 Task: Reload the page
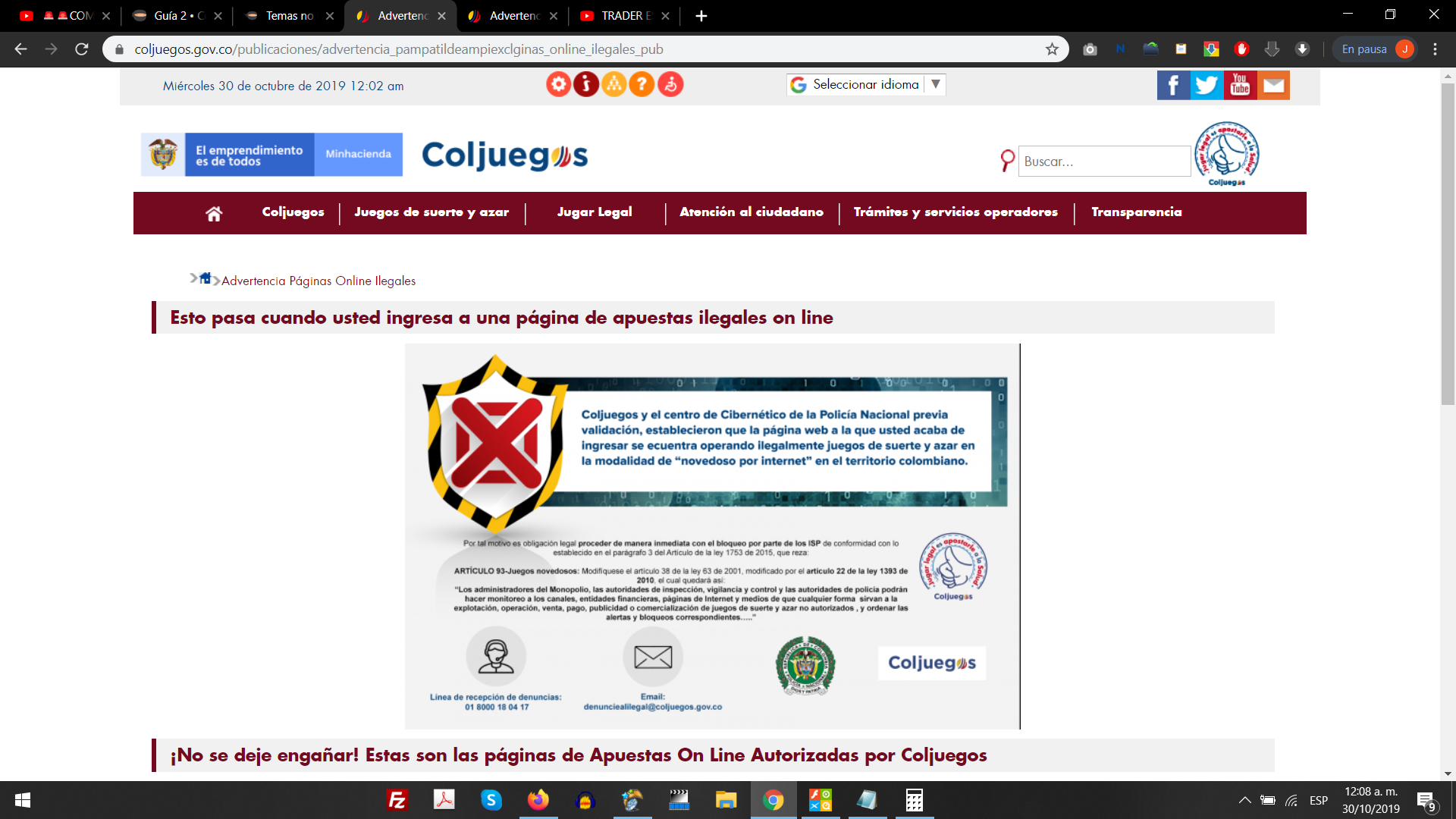pos(82,49)
